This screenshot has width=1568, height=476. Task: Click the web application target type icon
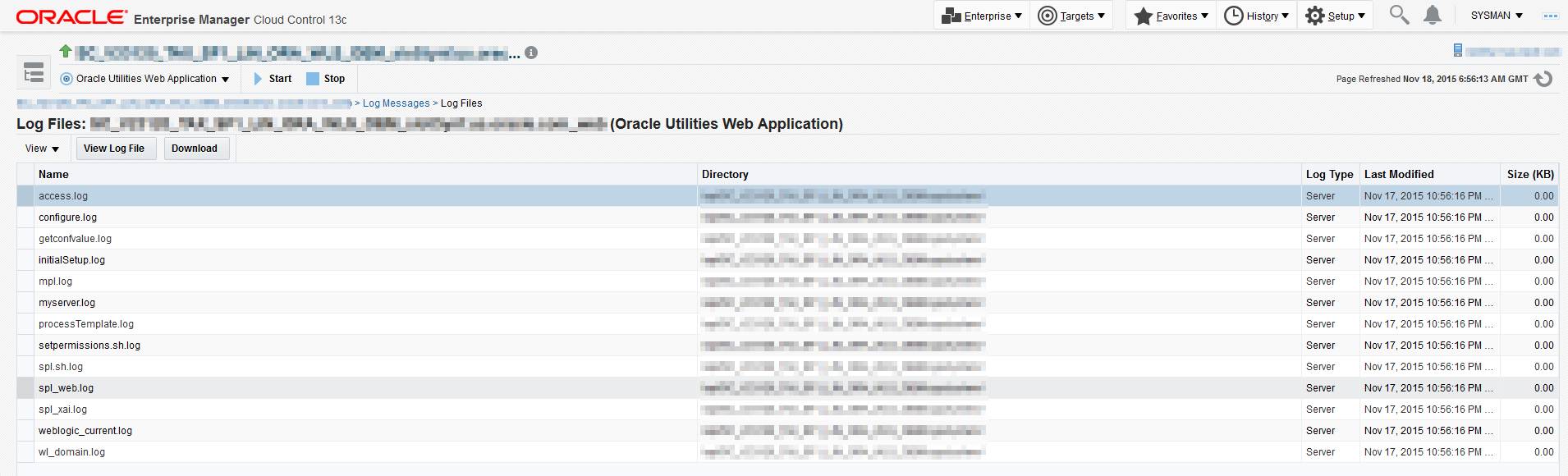(66, 79)
